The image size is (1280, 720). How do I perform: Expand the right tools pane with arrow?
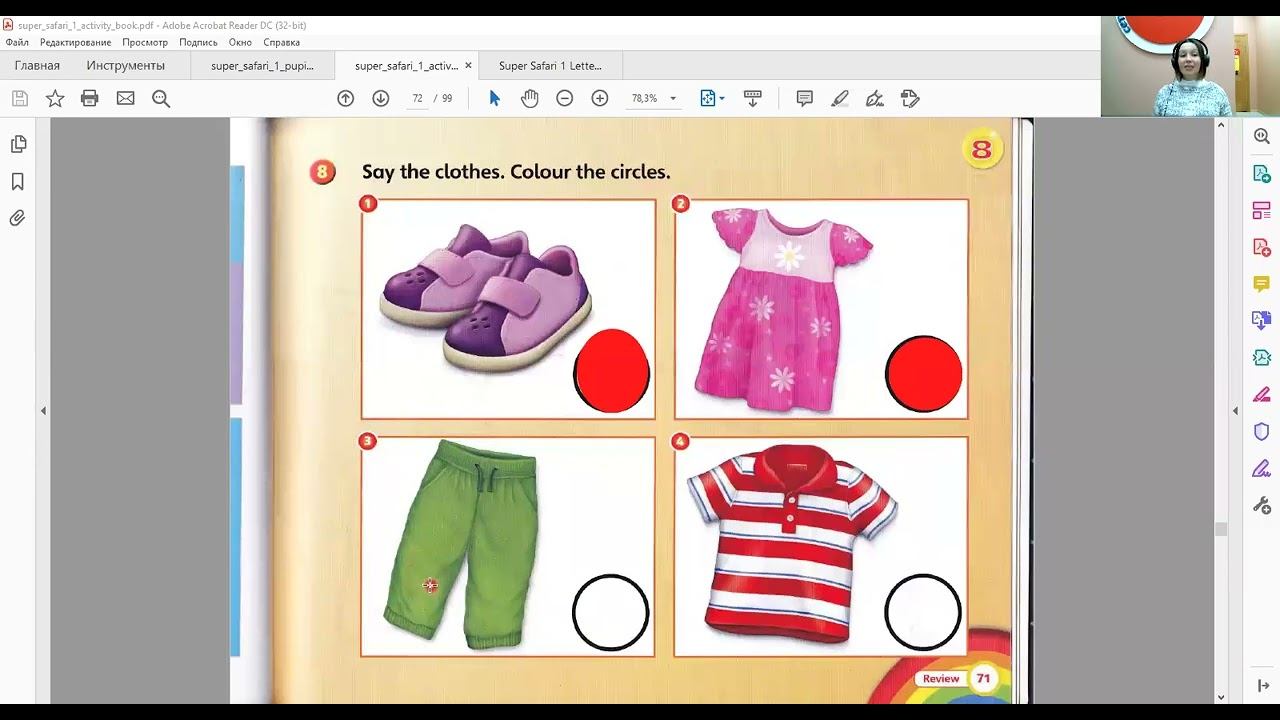[x=1262, y=686]
